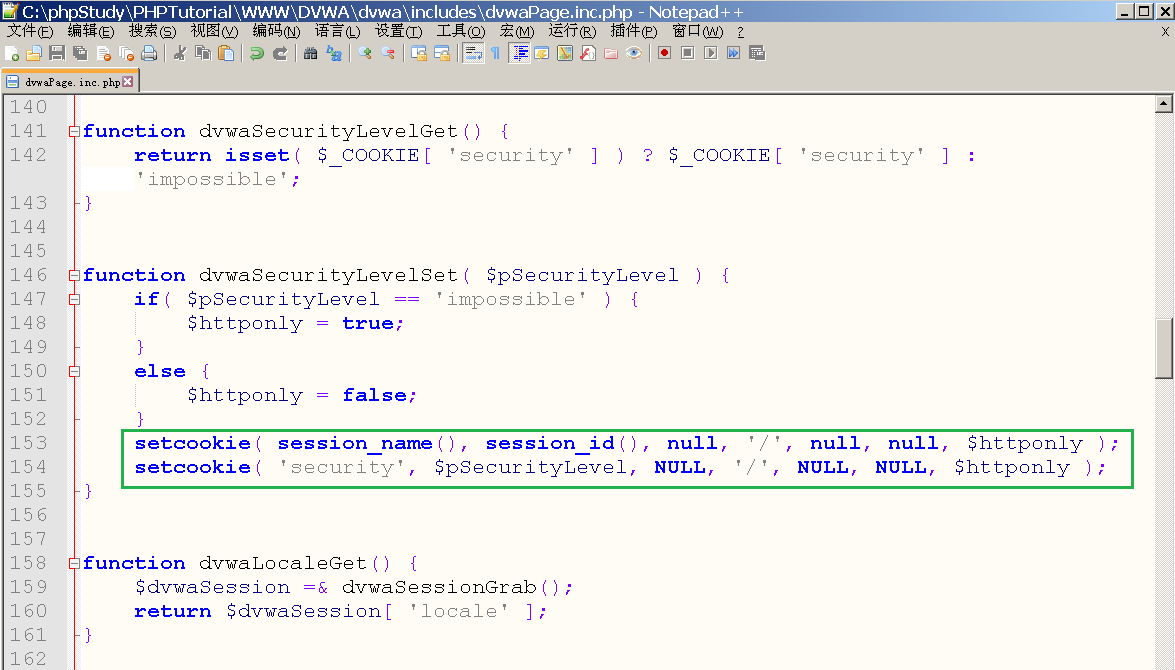Screen dimensions: 1175x670
Task: Collapse the else block on line 150
Action: click(x=73, y=371)
